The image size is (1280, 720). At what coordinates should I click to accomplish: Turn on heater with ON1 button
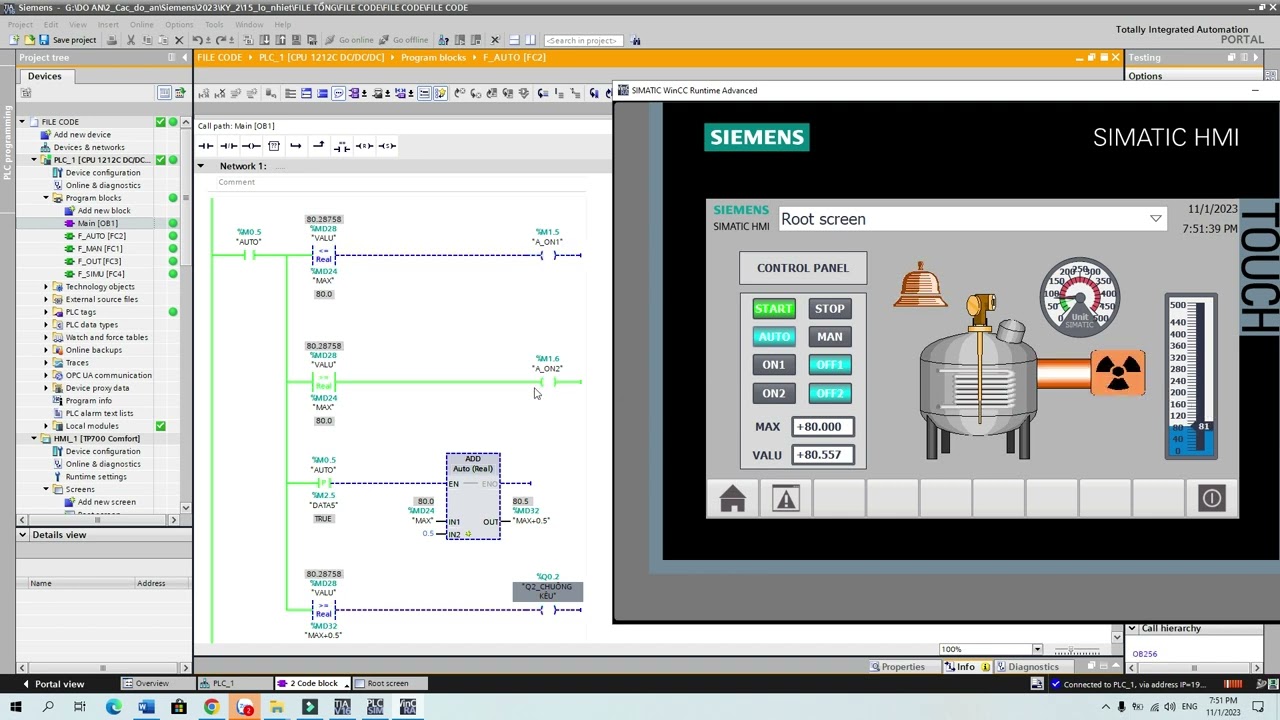773,365
